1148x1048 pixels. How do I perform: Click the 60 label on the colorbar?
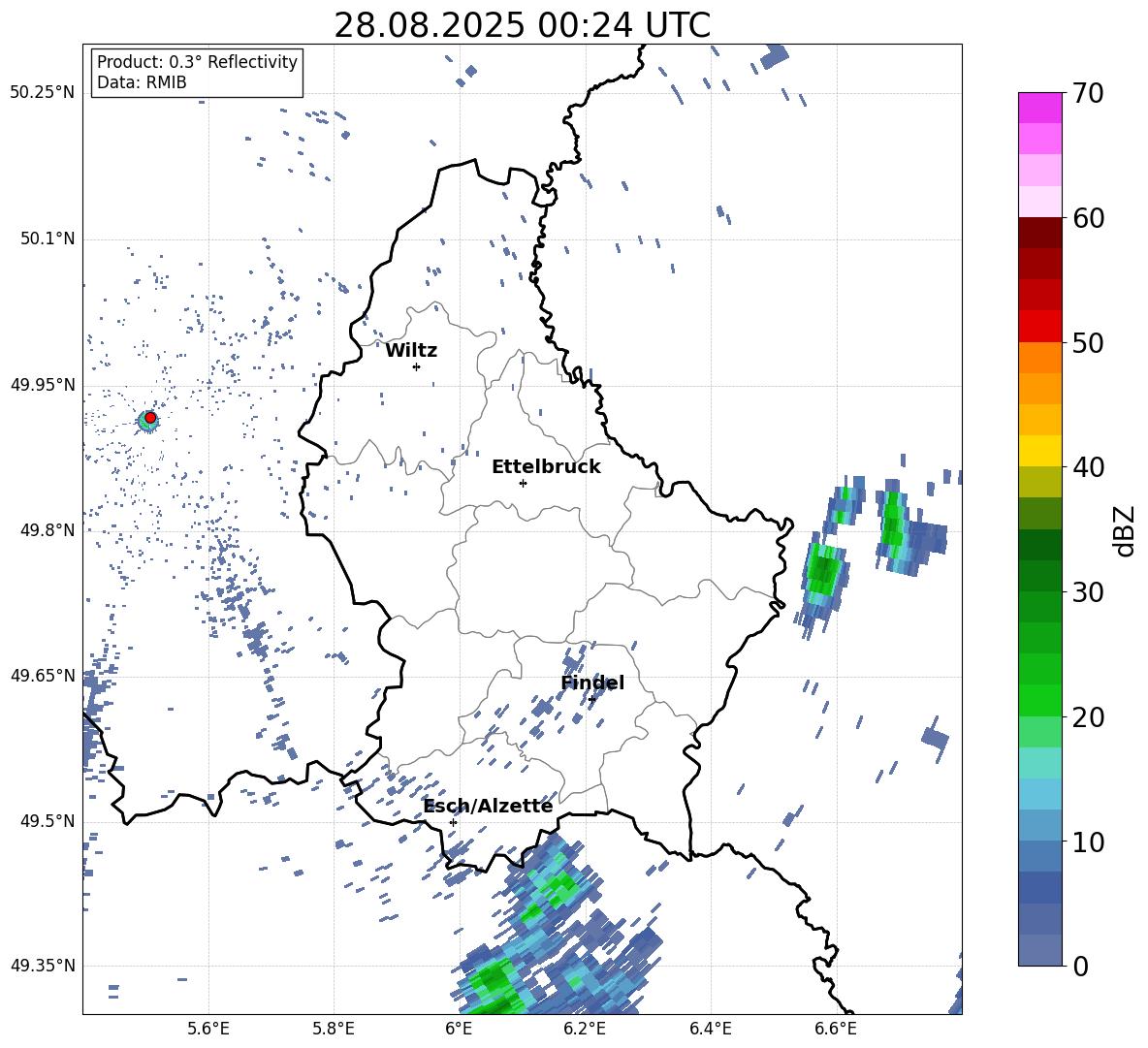[x=1088, y=218]
